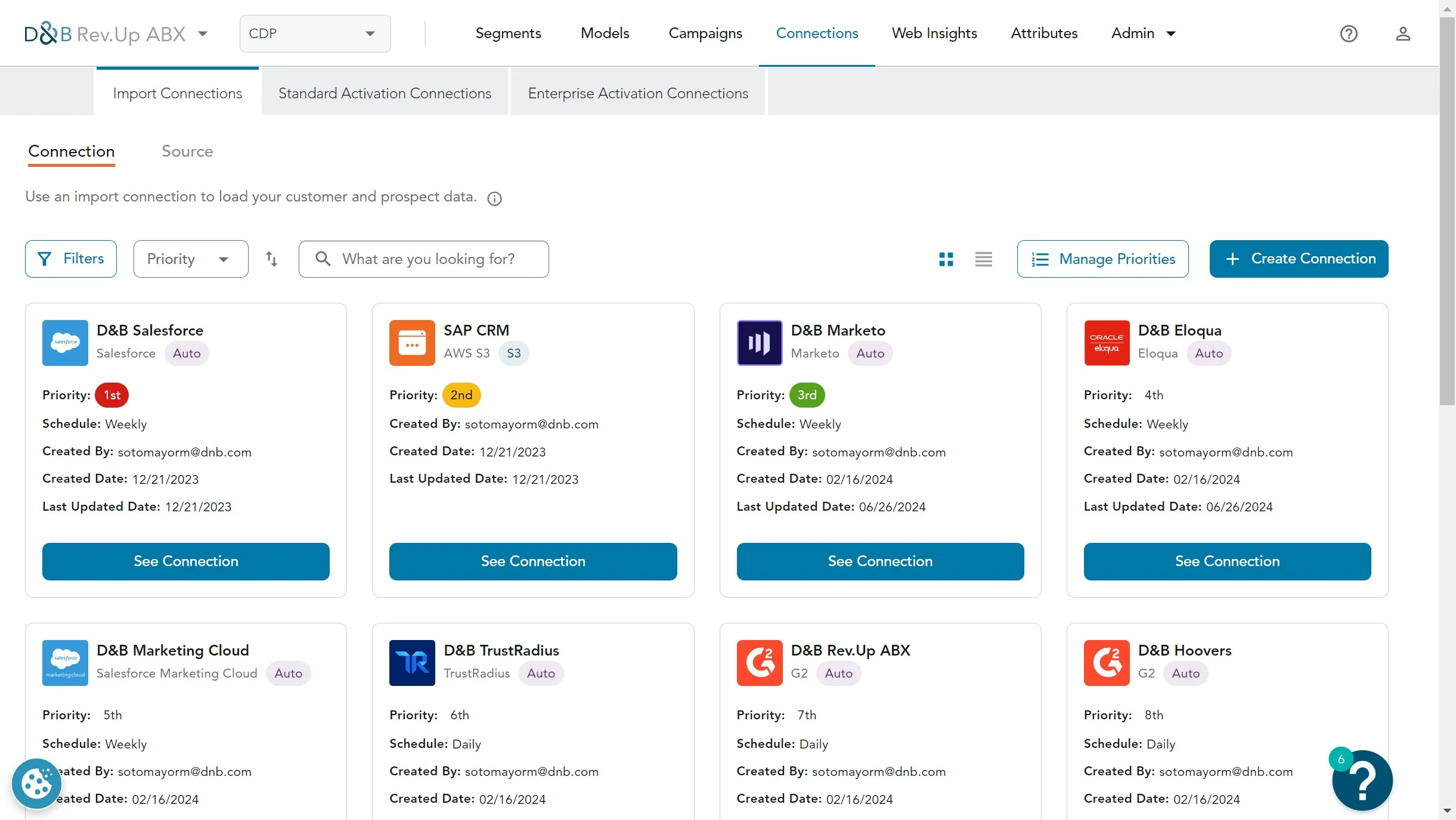The width and height of the screenshot is (1456, 820).
Task: Open the user profile icon
Action: click(x=1403, y=34)
